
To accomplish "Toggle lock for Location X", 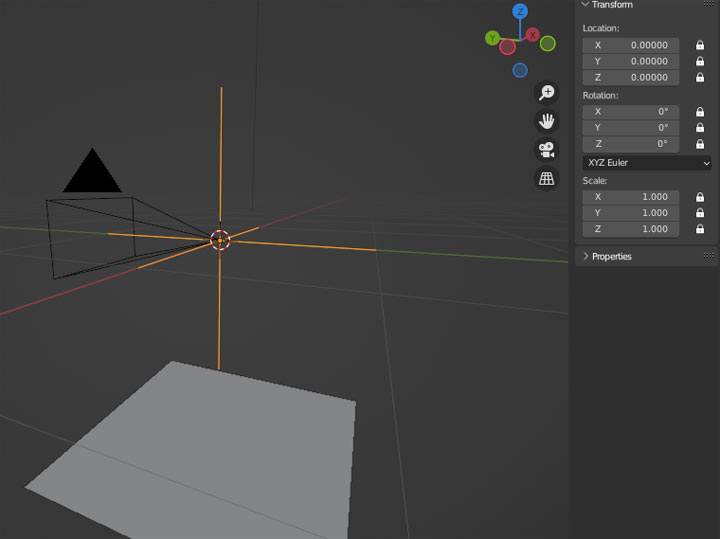I will [700, 45].
